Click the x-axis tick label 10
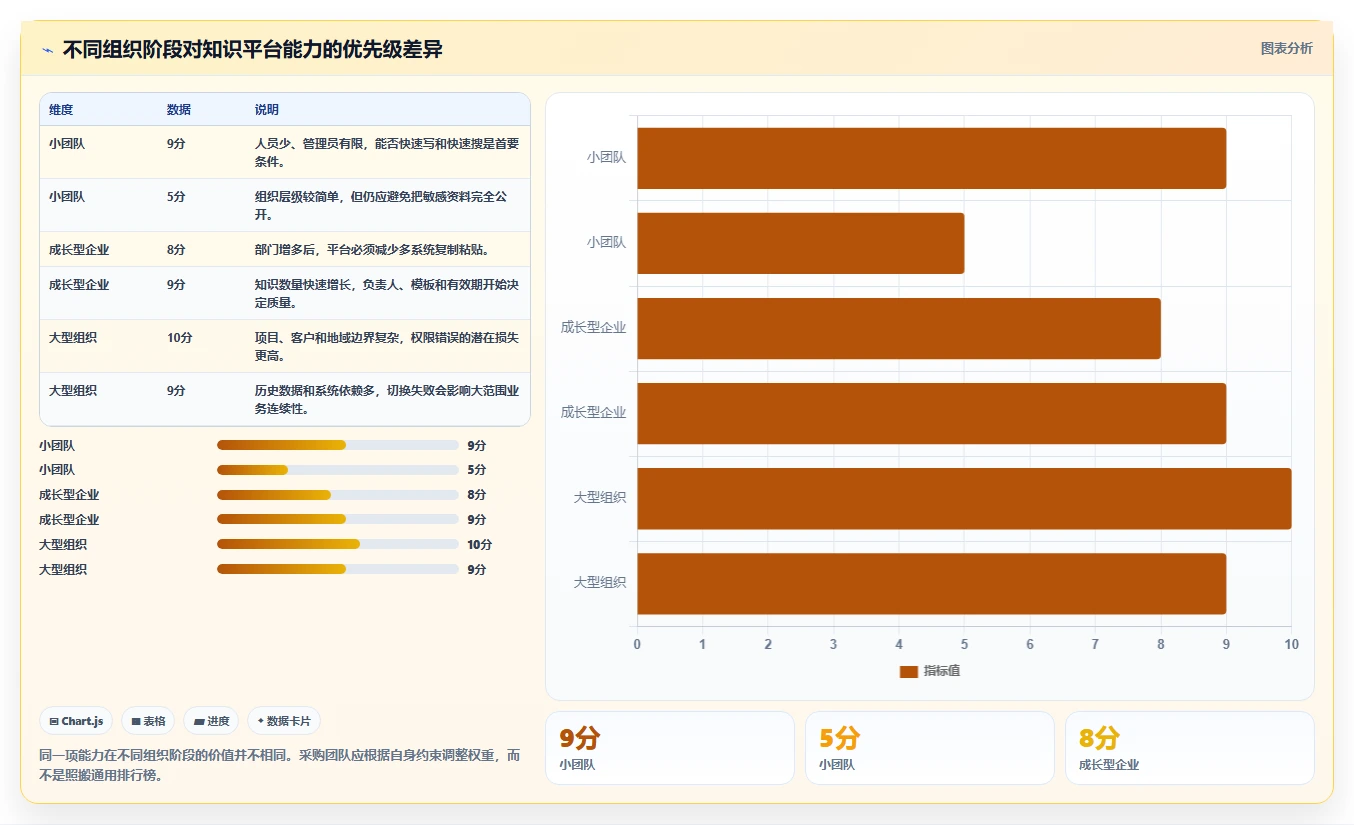1354x825 pixels. (1291, 644)
